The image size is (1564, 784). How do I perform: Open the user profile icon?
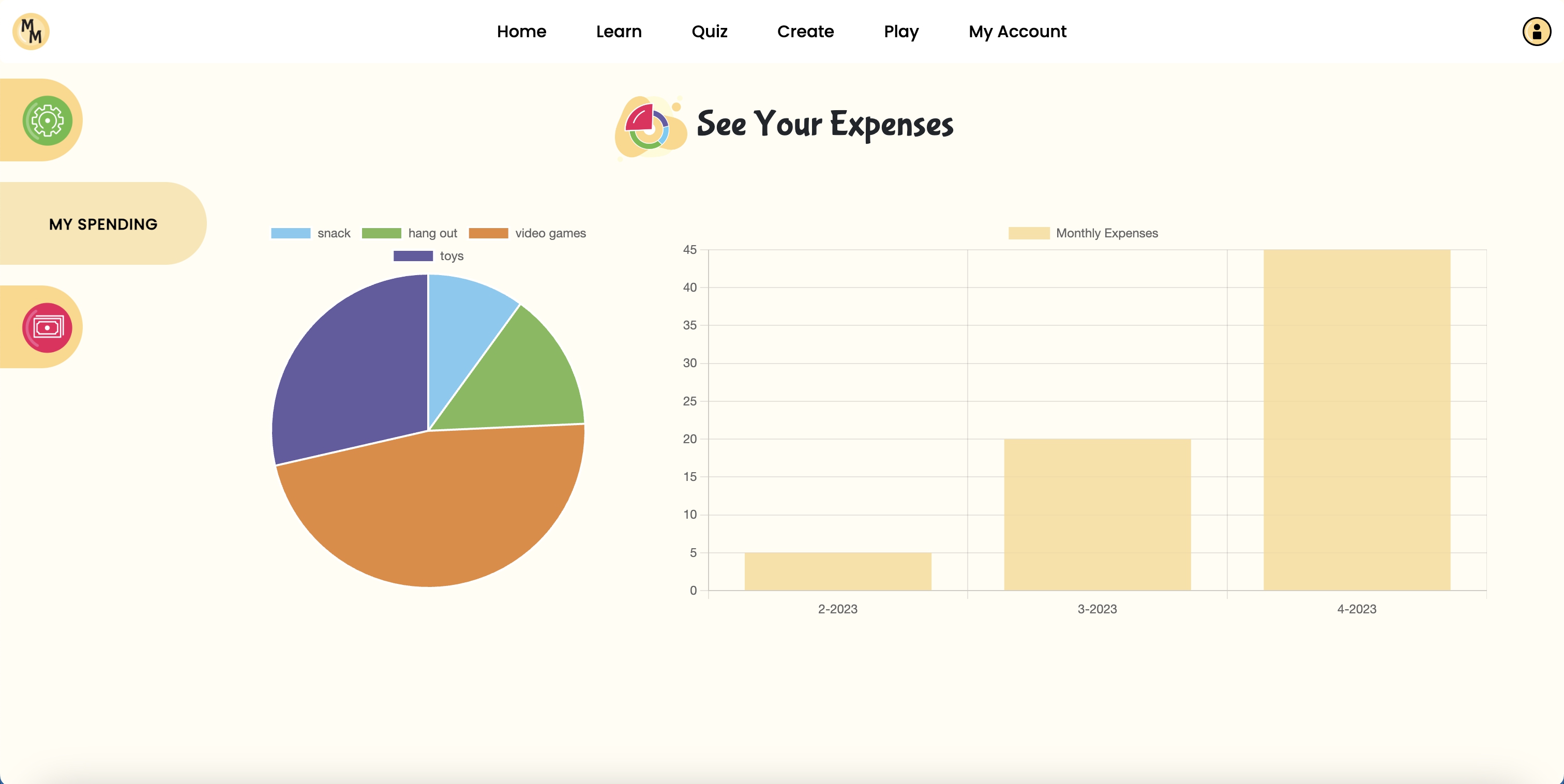coord(1536,32)
